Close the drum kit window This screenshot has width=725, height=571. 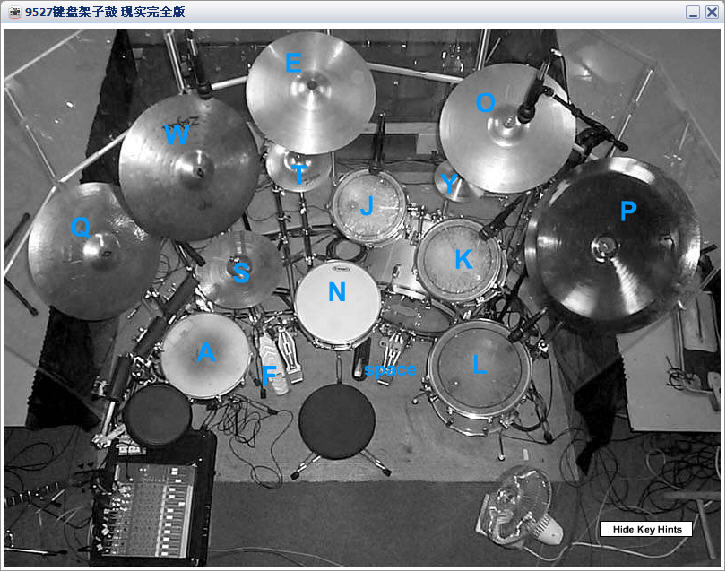711,12
